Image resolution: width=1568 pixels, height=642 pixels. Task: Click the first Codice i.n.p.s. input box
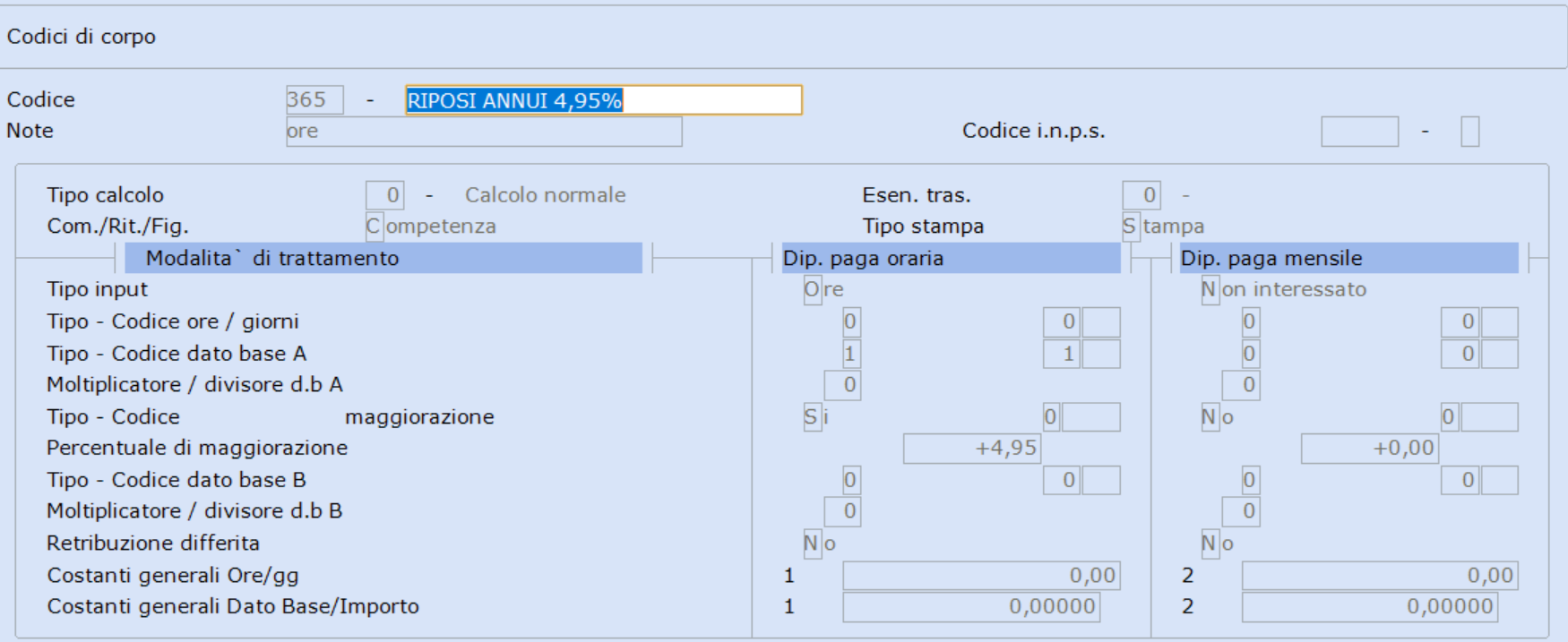click(1359, 132)
